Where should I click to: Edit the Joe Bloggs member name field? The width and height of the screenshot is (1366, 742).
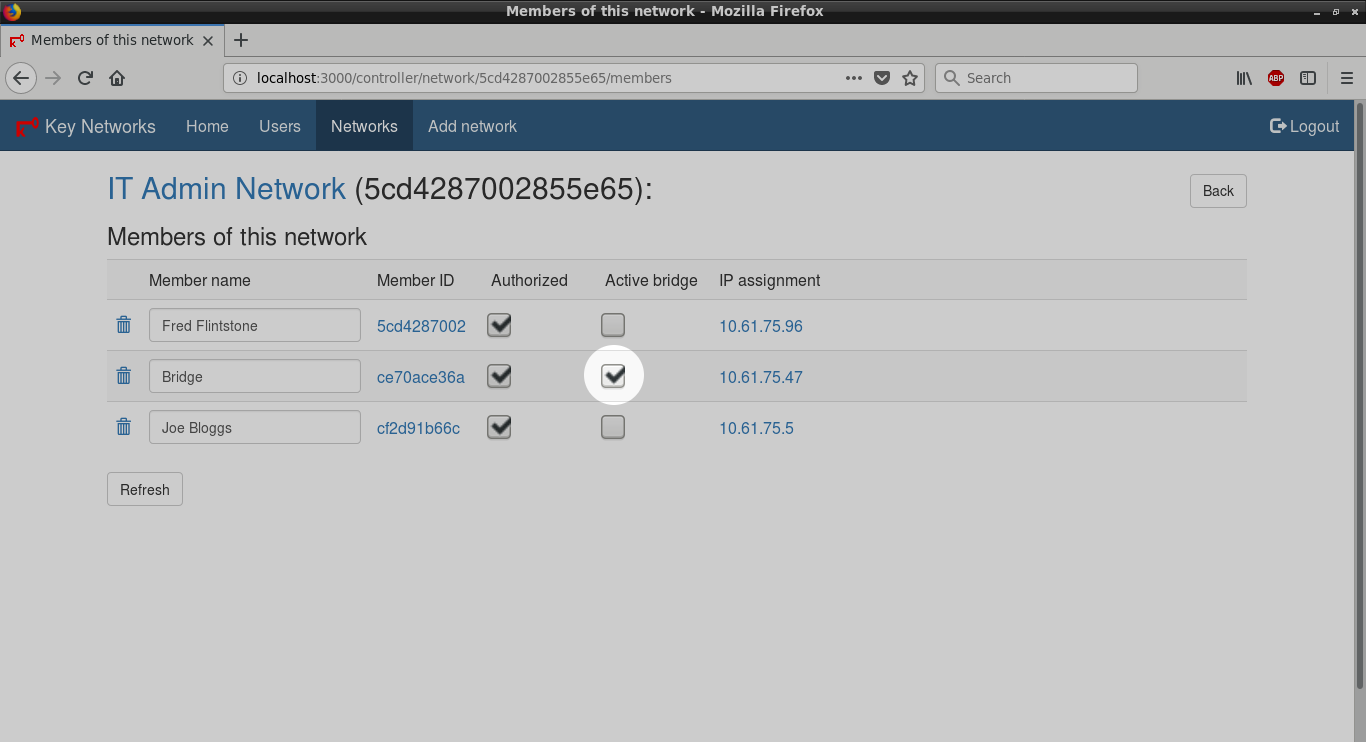254,427
